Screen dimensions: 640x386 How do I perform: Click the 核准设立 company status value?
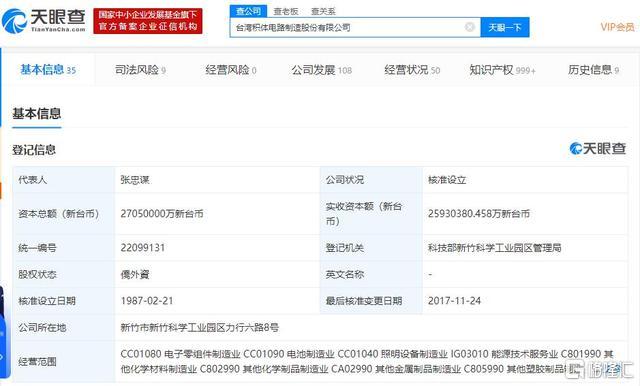coord(447,180)
